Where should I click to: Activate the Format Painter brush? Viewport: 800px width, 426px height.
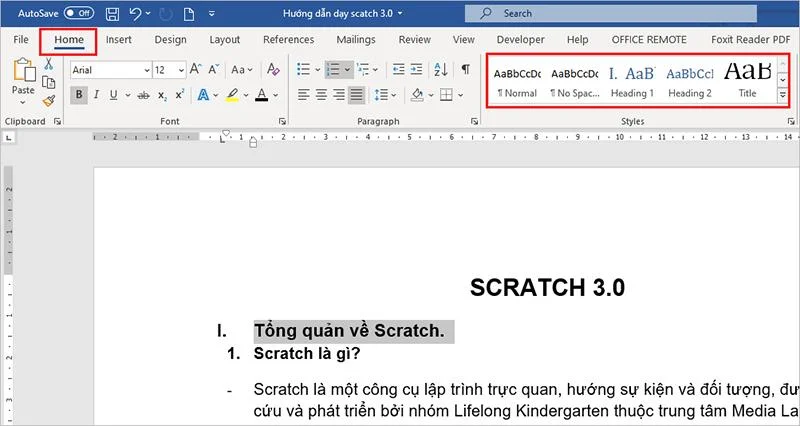pos(48,101)
